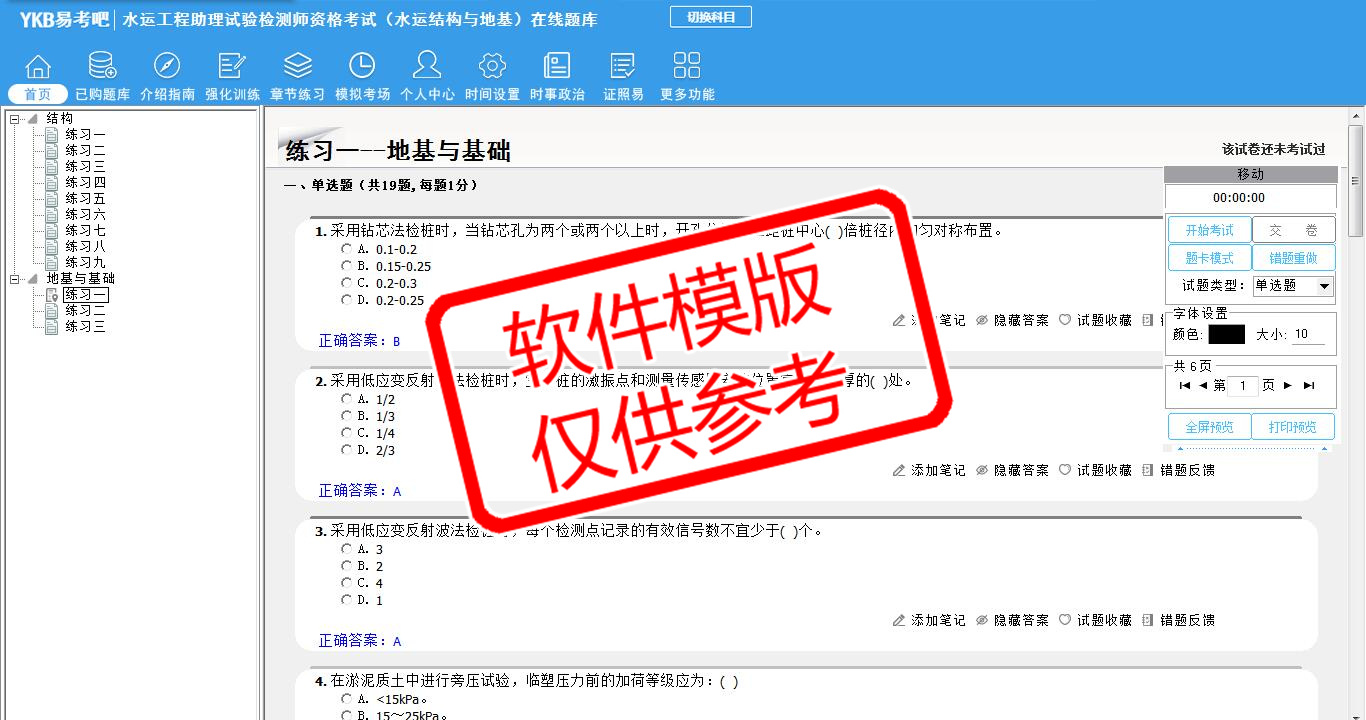Open 章节练习 layers icon

pyautogui.click(x=297, y=67)
